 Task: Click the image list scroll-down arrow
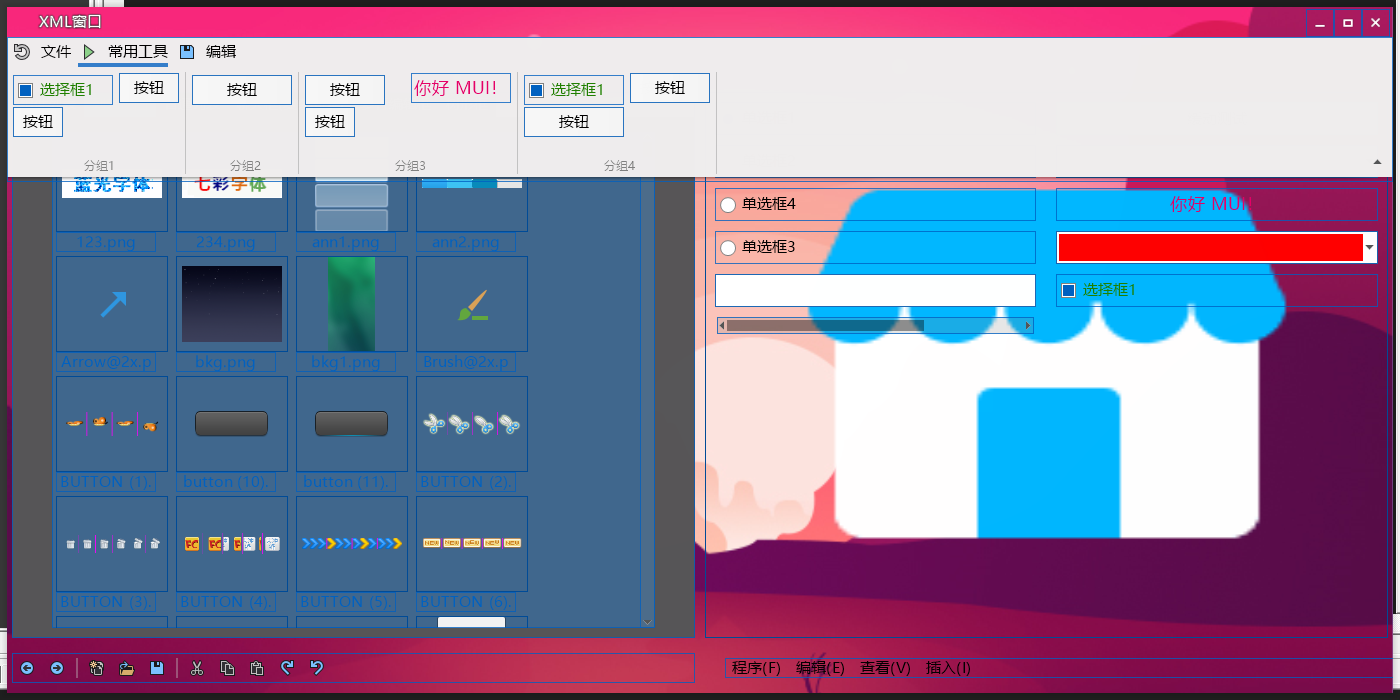point(647,621)
